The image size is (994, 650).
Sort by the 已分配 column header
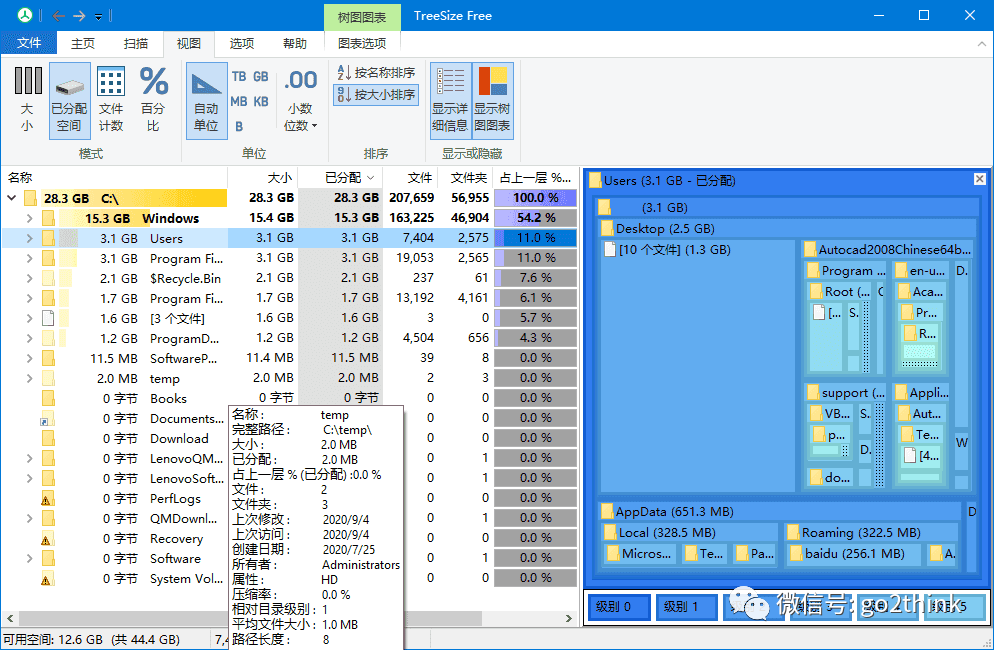[x=340, y=178]
